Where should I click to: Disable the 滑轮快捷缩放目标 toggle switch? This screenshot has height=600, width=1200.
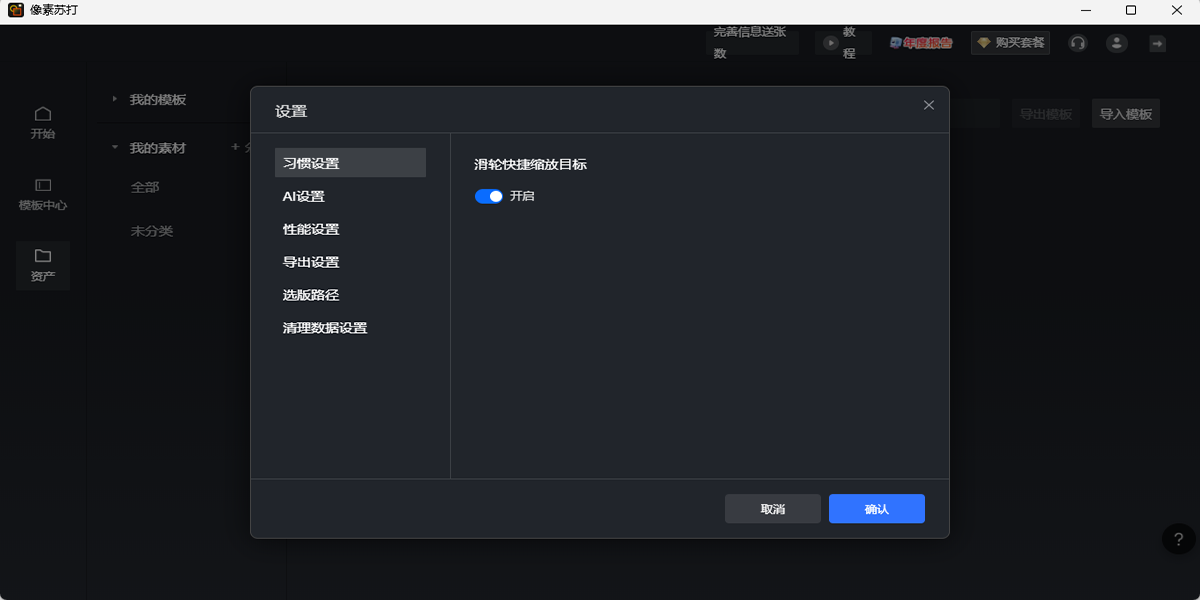488,196
